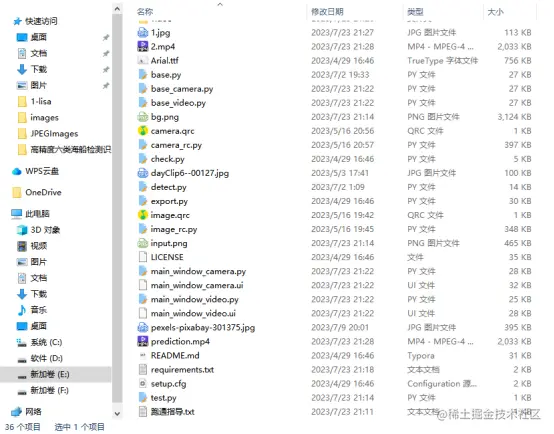Select the 2.mp4 video file icon
The height and width of the screenshot is (434, 554).
pos(142,47)
